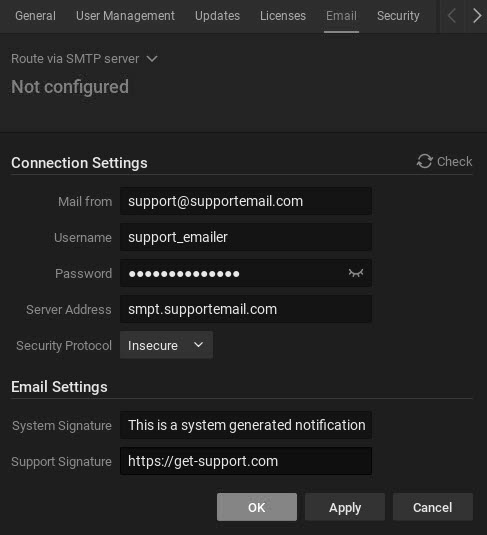This screenshot has width=487, height=535.
Task: Open the General tab
Action: (x=35, y=16)
